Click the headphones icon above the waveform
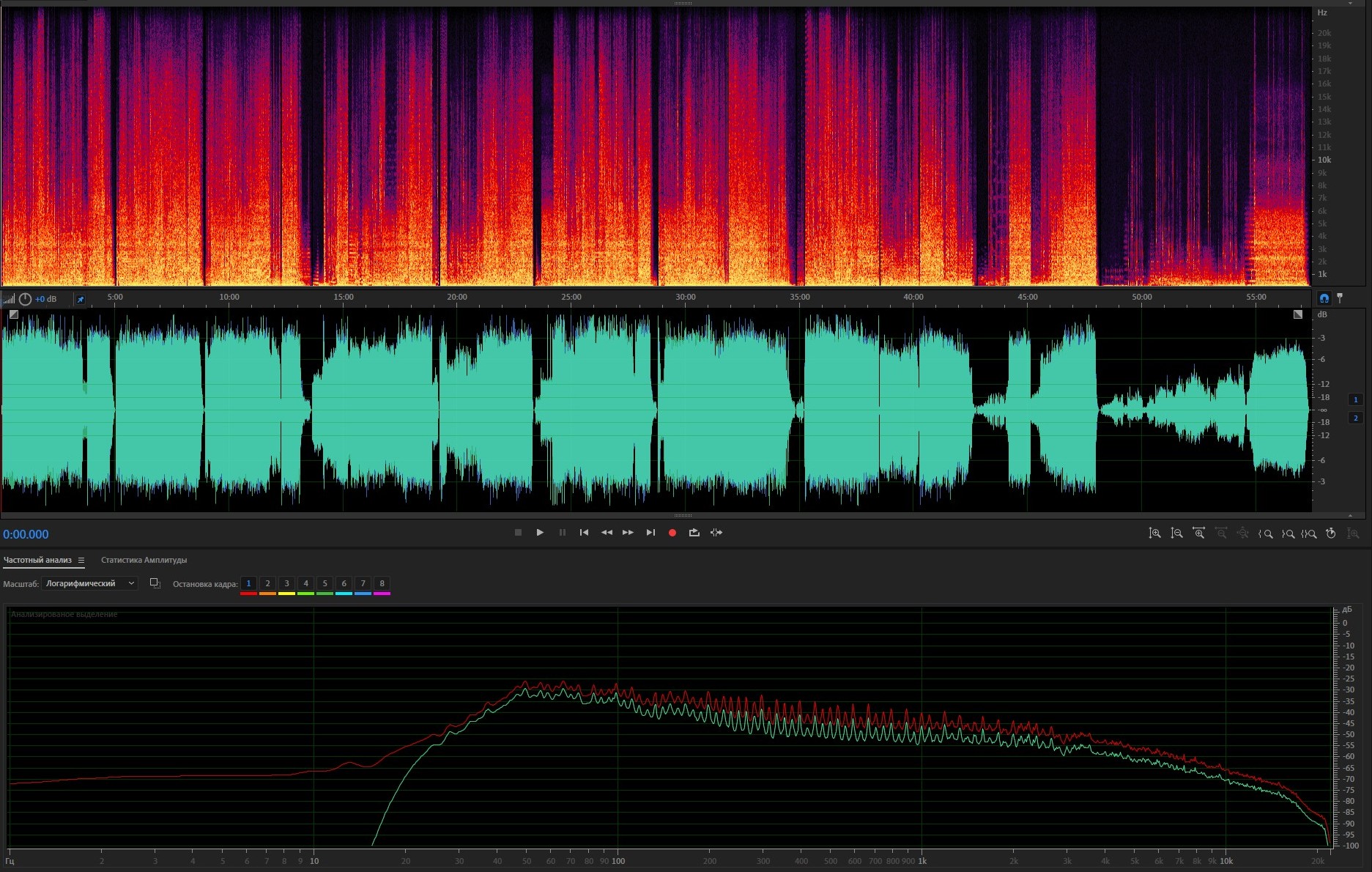The image size is (1372, 872). coord(1324,298)
